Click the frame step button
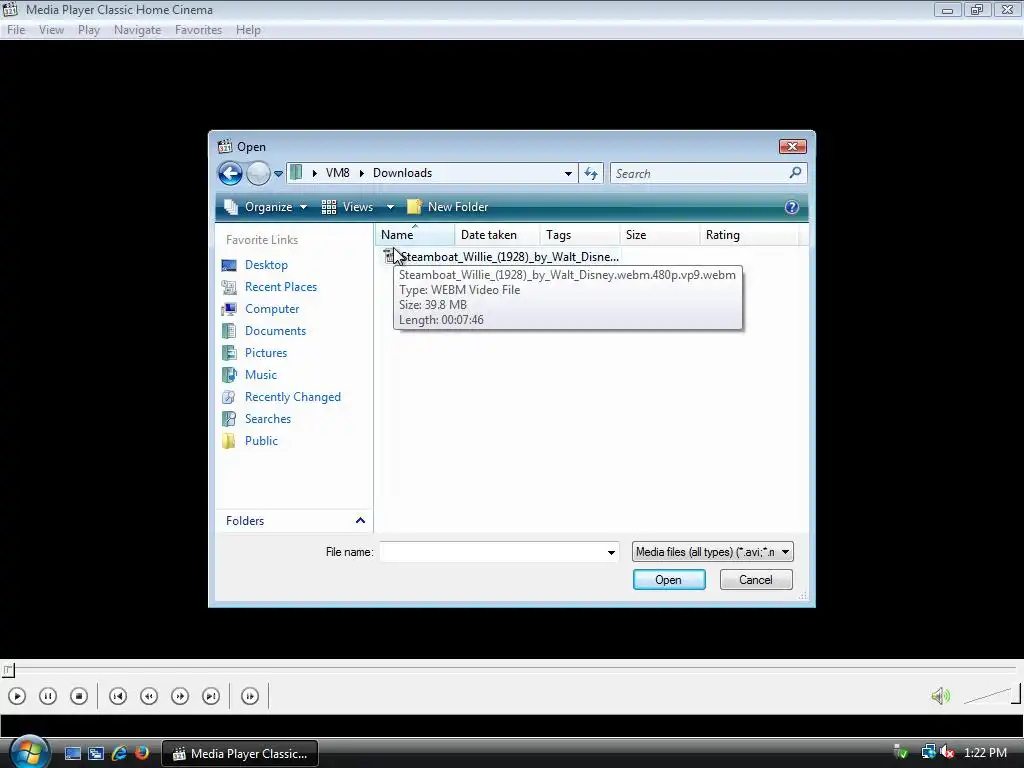Image resolution: width=1024 pixels, height=768 pixels. (x=250, y=696)
